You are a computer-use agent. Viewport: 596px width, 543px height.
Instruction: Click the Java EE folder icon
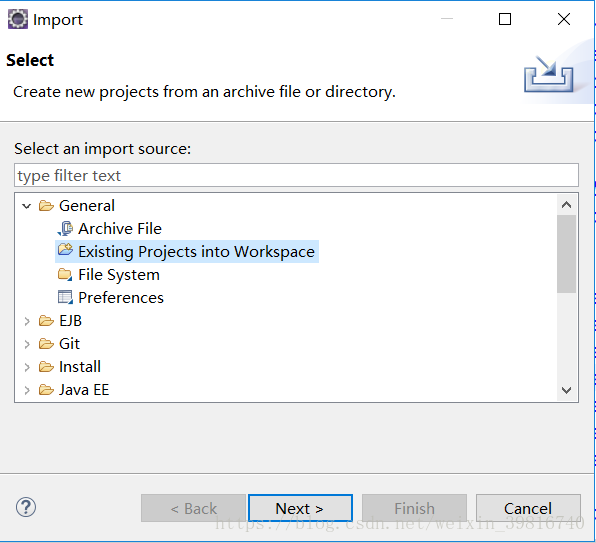pos(46,390)
